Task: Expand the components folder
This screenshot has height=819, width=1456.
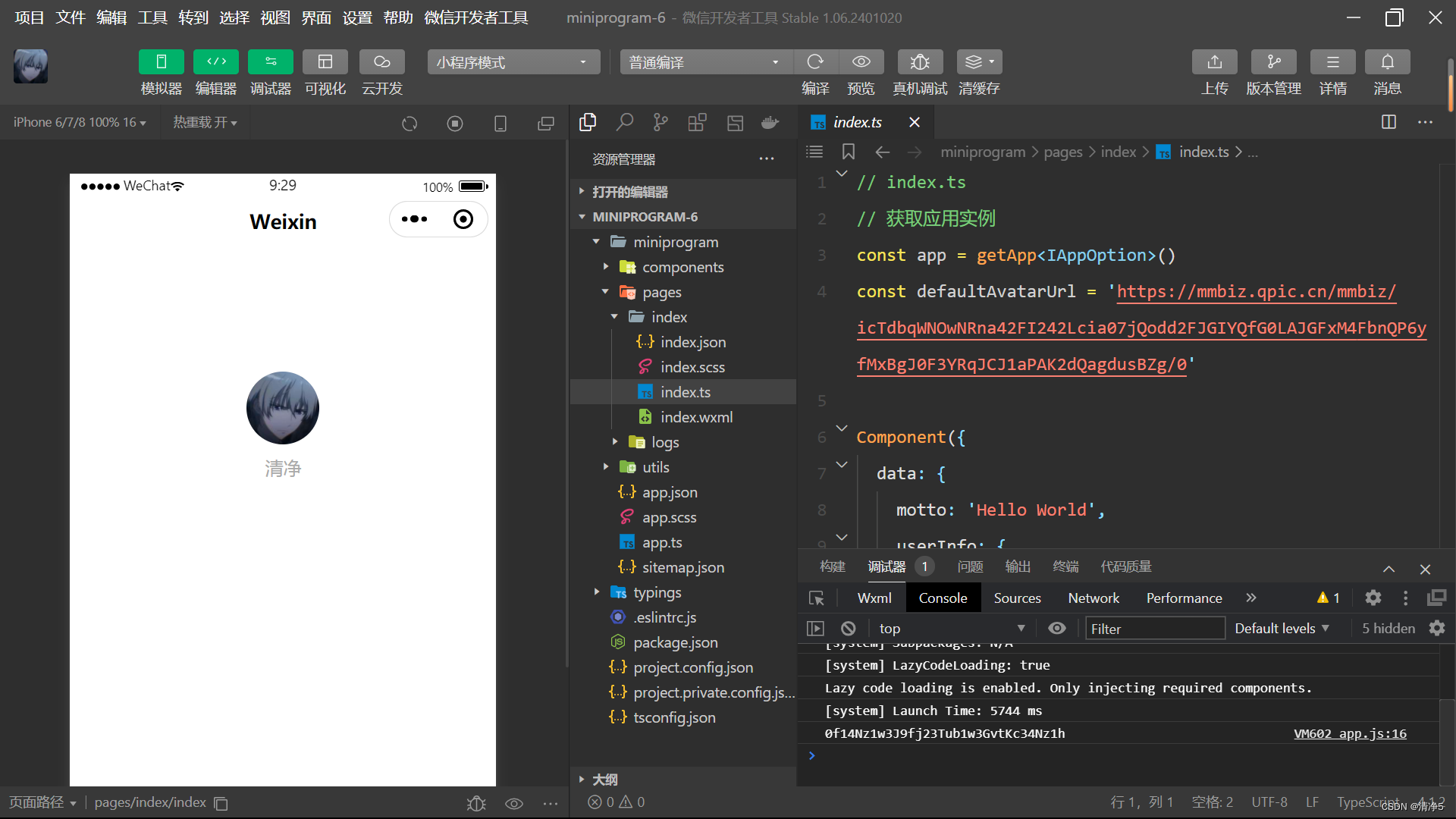Action: [x=682, y=267]
